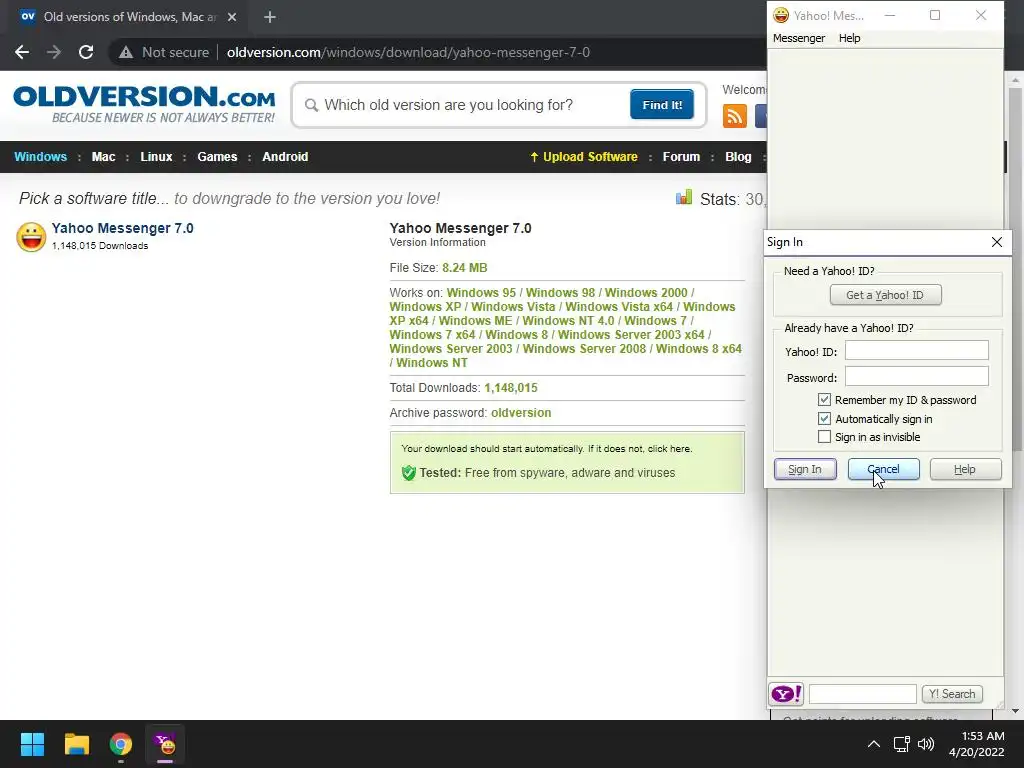Show hidden system tray icons

(873, 744)
